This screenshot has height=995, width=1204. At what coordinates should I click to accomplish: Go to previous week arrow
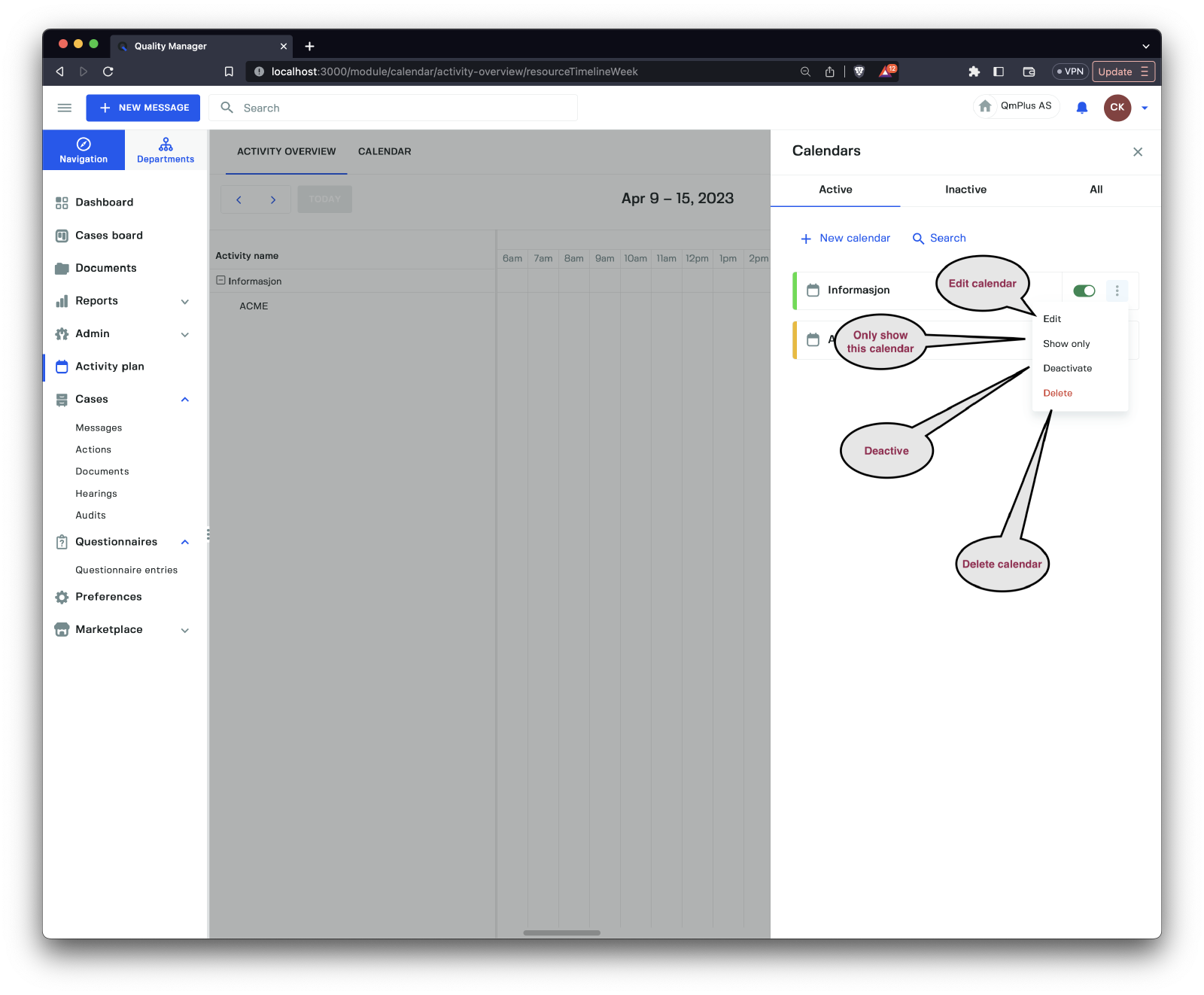pyautogui.click(x=239, y=199)
